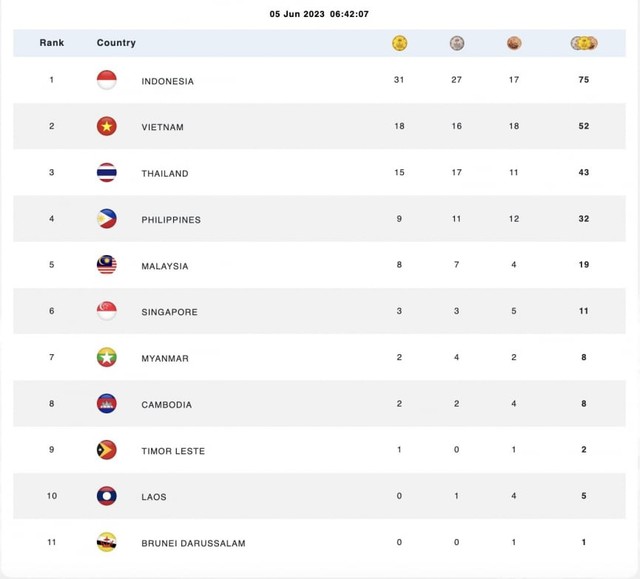Click the gold medal column icon
This screenshot has height=579, width=640.
[400, 43]
